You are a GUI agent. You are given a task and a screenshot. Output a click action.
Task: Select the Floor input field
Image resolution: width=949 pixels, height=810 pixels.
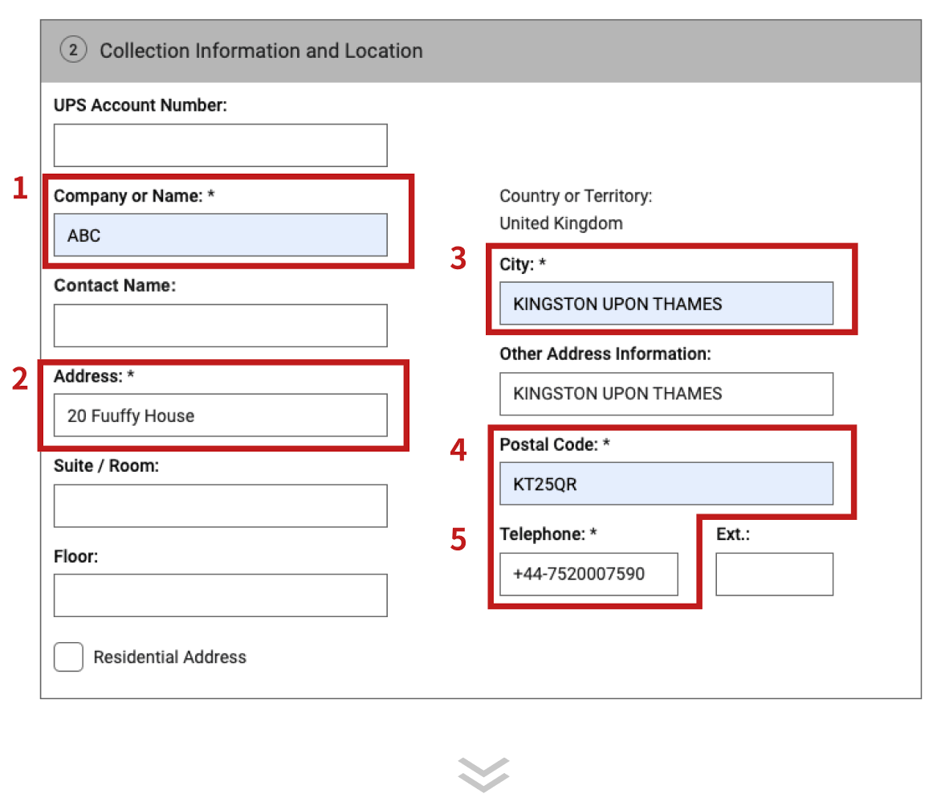(x=220, y=595)
